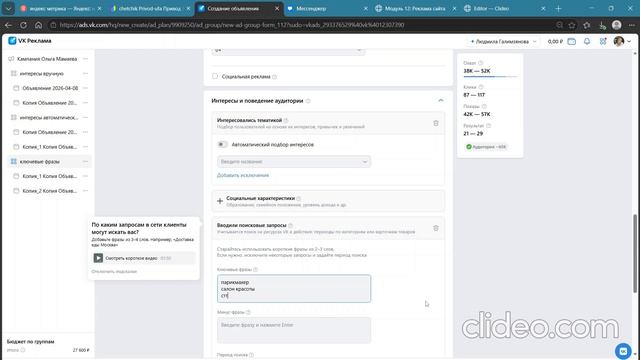
Task: Click the 'Аудитория' status badge
Action: click(x=486, y=147)
